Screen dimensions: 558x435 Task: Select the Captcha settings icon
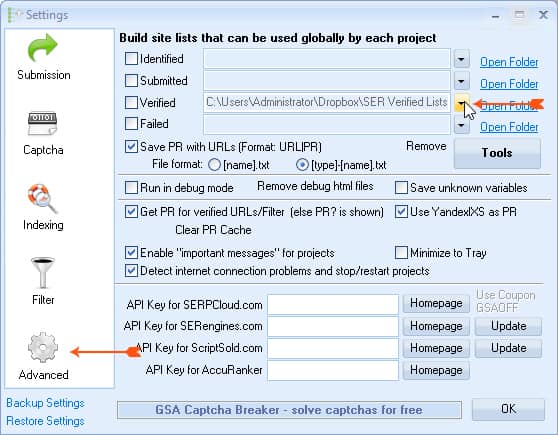click(x=43, y=124)
